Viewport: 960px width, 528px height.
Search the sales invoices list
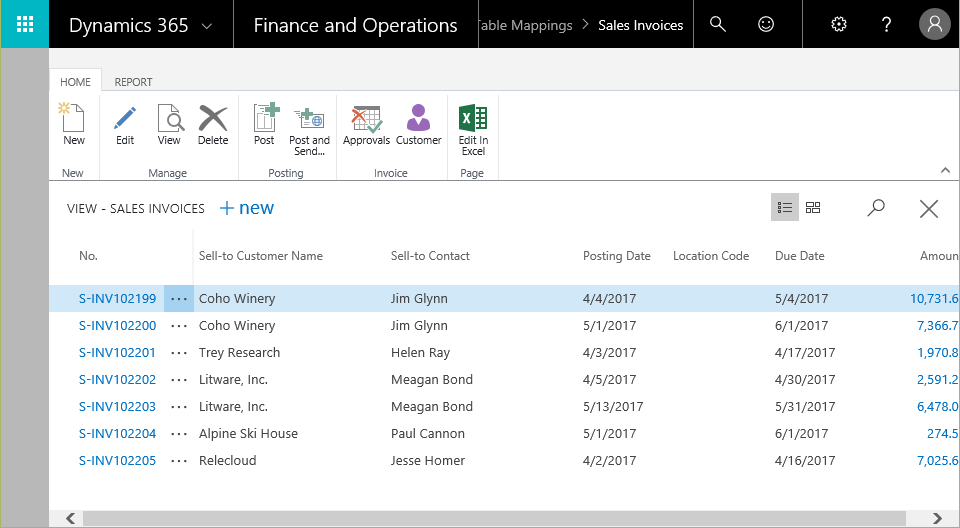pyautogui.click(x=876, y=208)
